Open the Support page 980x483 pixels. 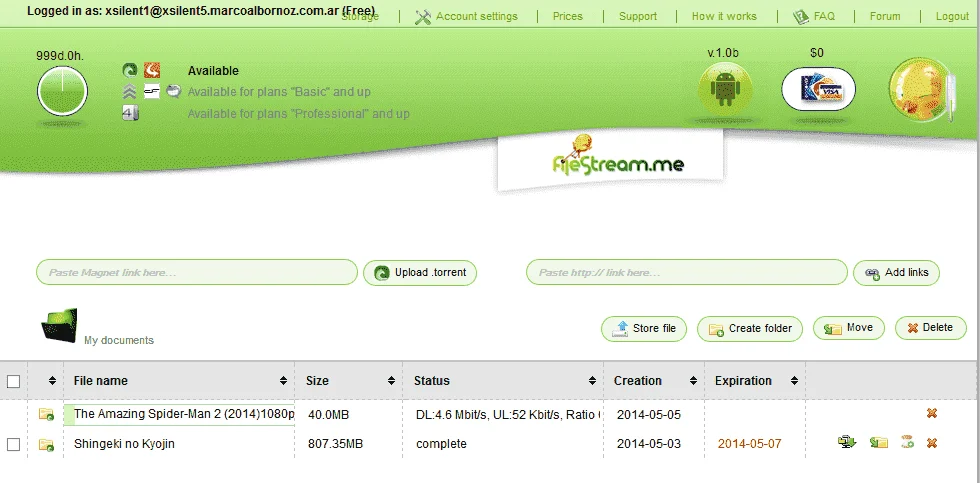pyautogui.click(x=638, y=16)
